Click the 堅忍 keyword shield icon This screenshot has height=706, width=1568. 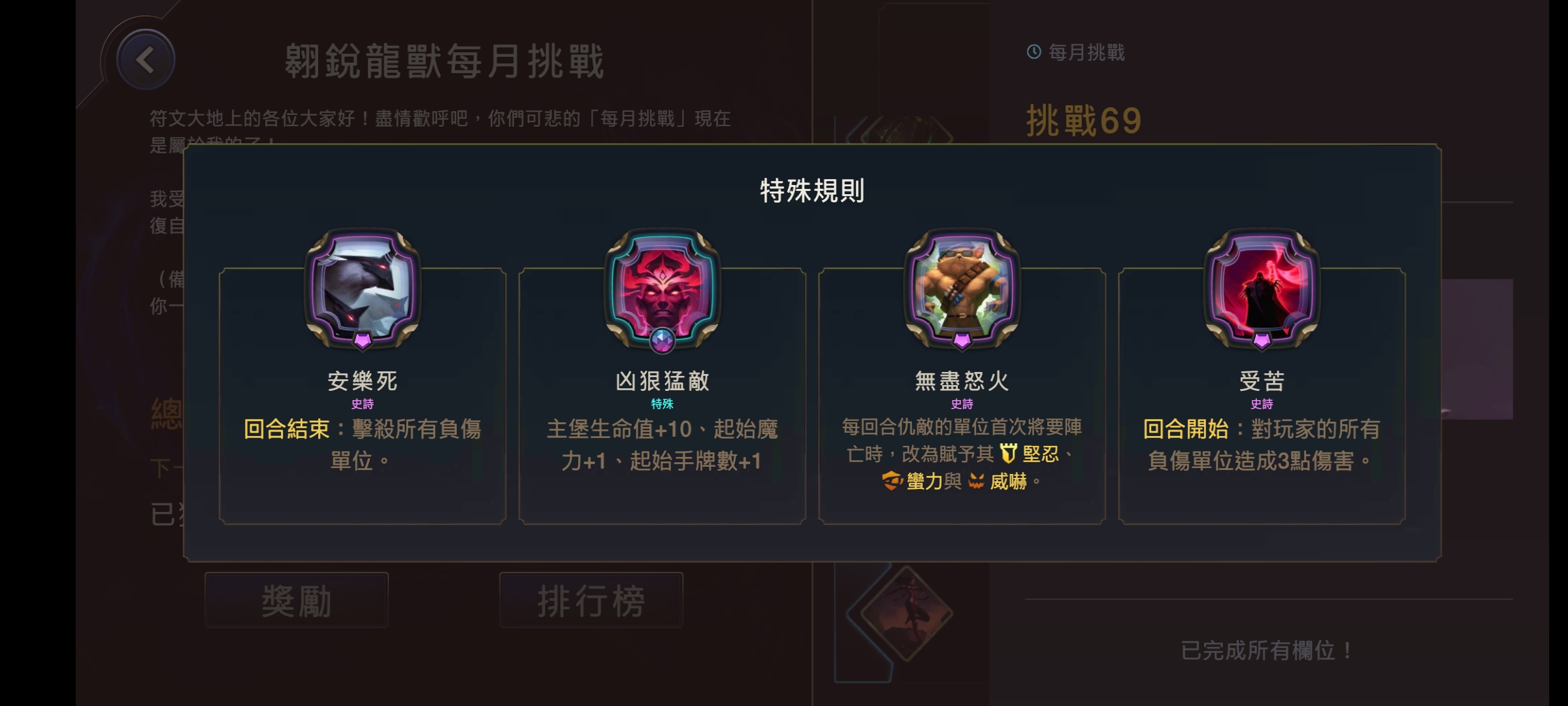coord(1009,453)
